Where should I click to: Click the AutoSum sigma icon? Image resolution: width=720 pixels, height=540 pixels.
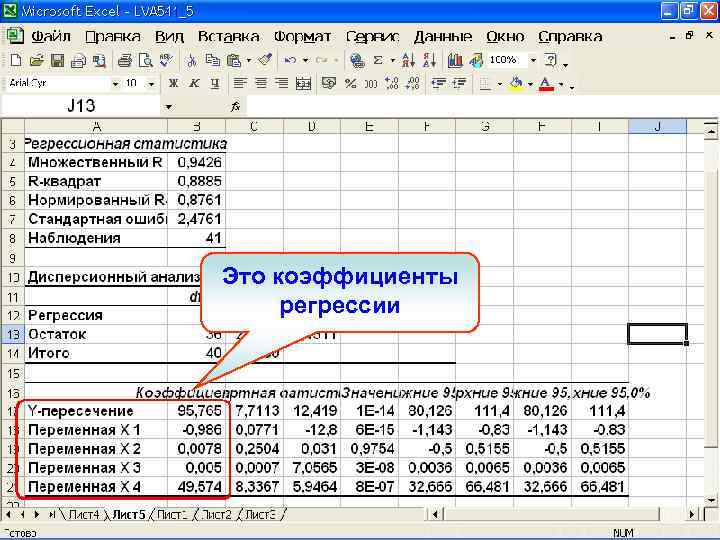[x=378, y=60]
